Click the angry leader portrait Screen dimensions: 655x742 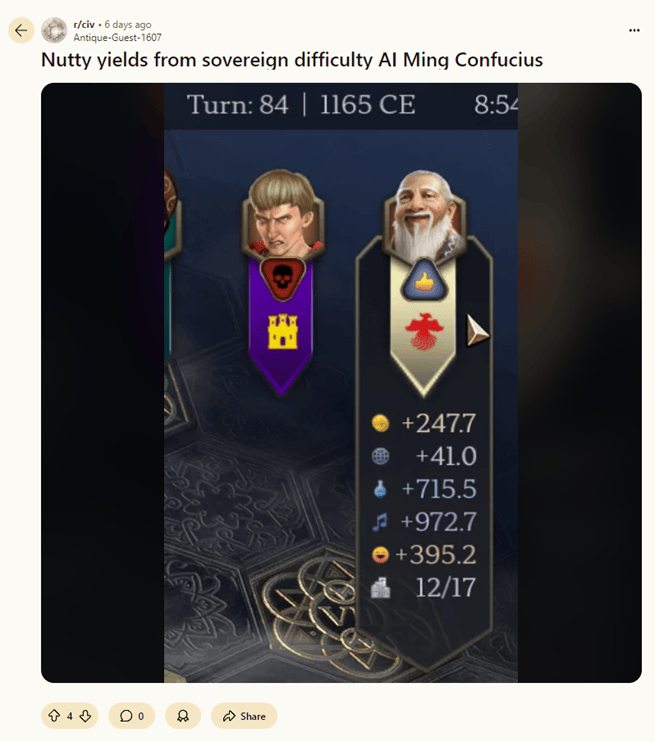[x=283, y=213]
